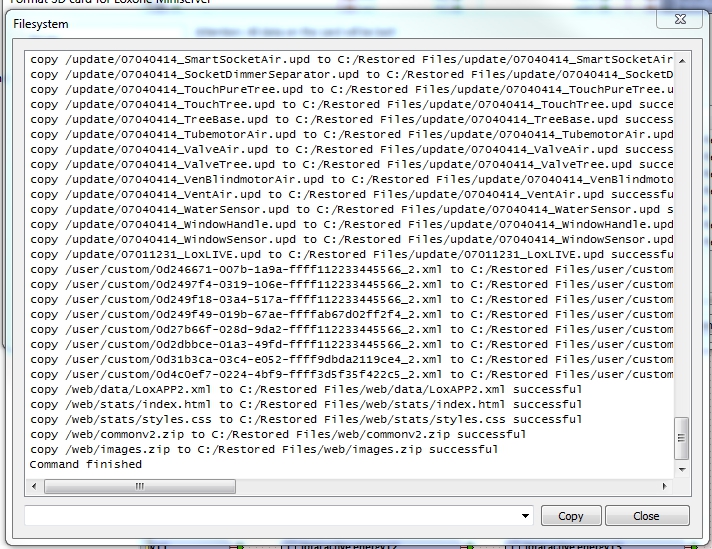Click the 07040414_TouchTree.upd log line
Viewport: 712px width, 549px height.
(x=351, y=105)
